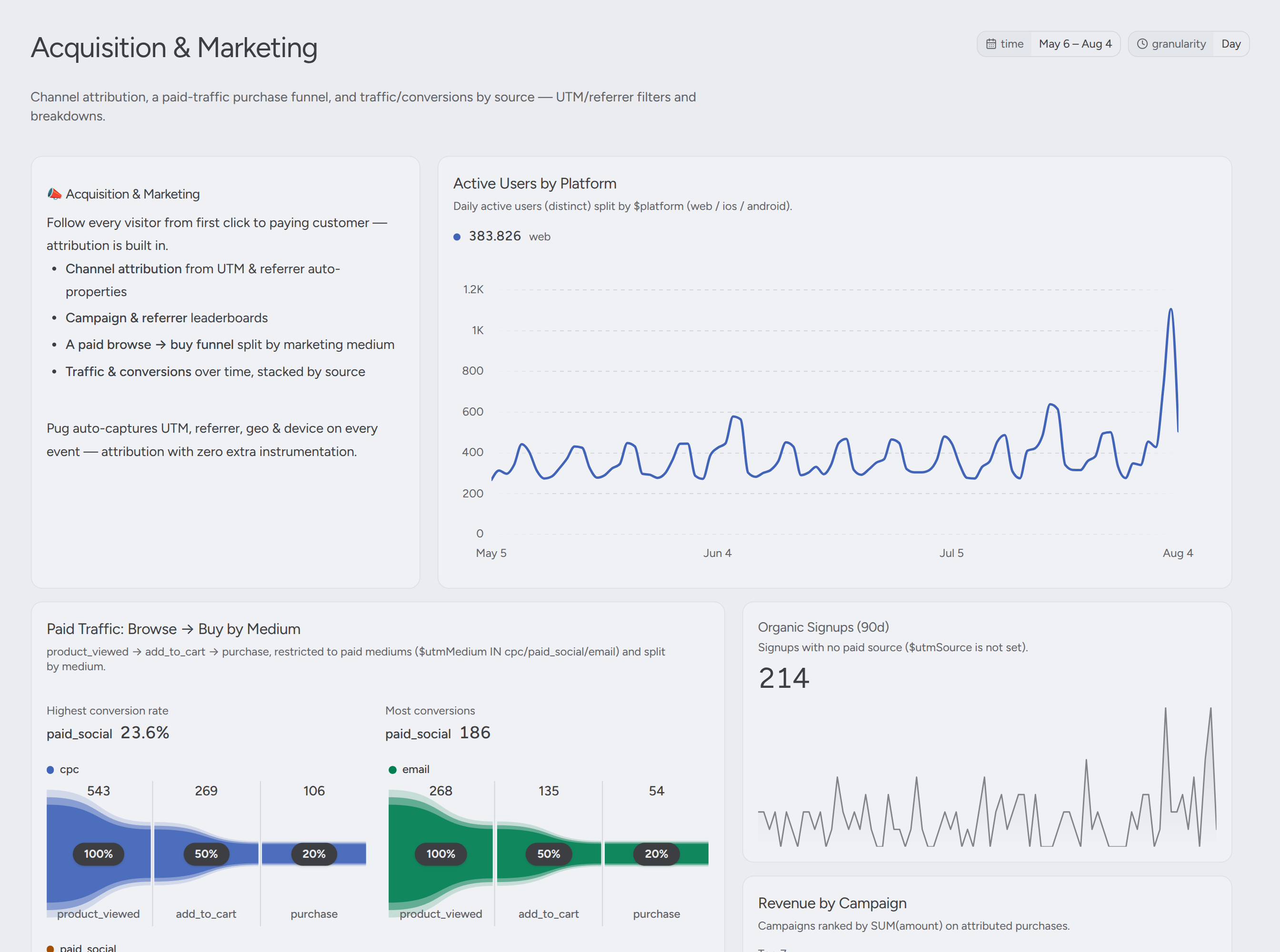The image size is (1280, 952).
Task: Click the orange paid_social legend dot
Action: (x=50, y=948)
